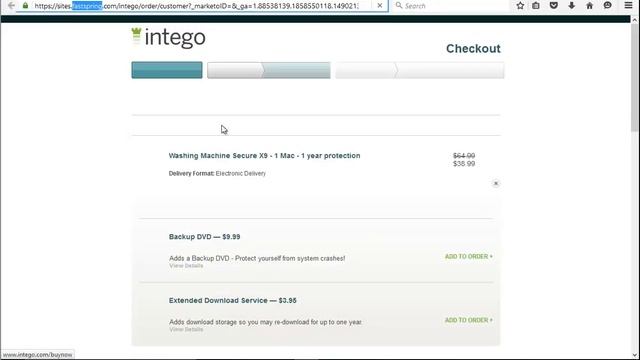Go to the browser home page
This screenshot has height=360, width=640.
pyautogui.click(x=589, y=6)
